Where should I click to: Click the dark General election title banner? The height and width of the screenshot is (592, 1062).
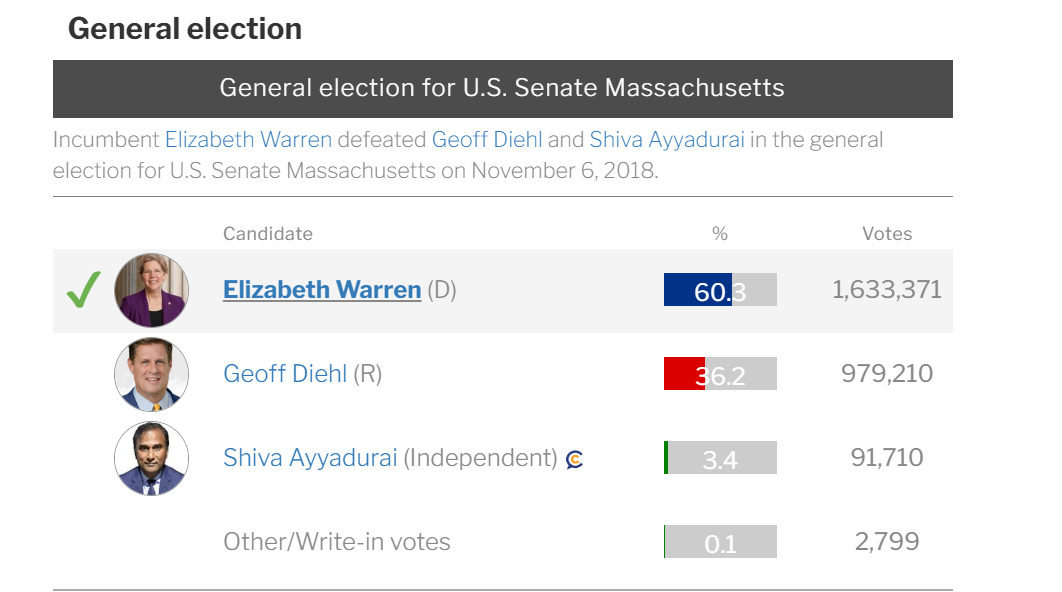point(503,89)
